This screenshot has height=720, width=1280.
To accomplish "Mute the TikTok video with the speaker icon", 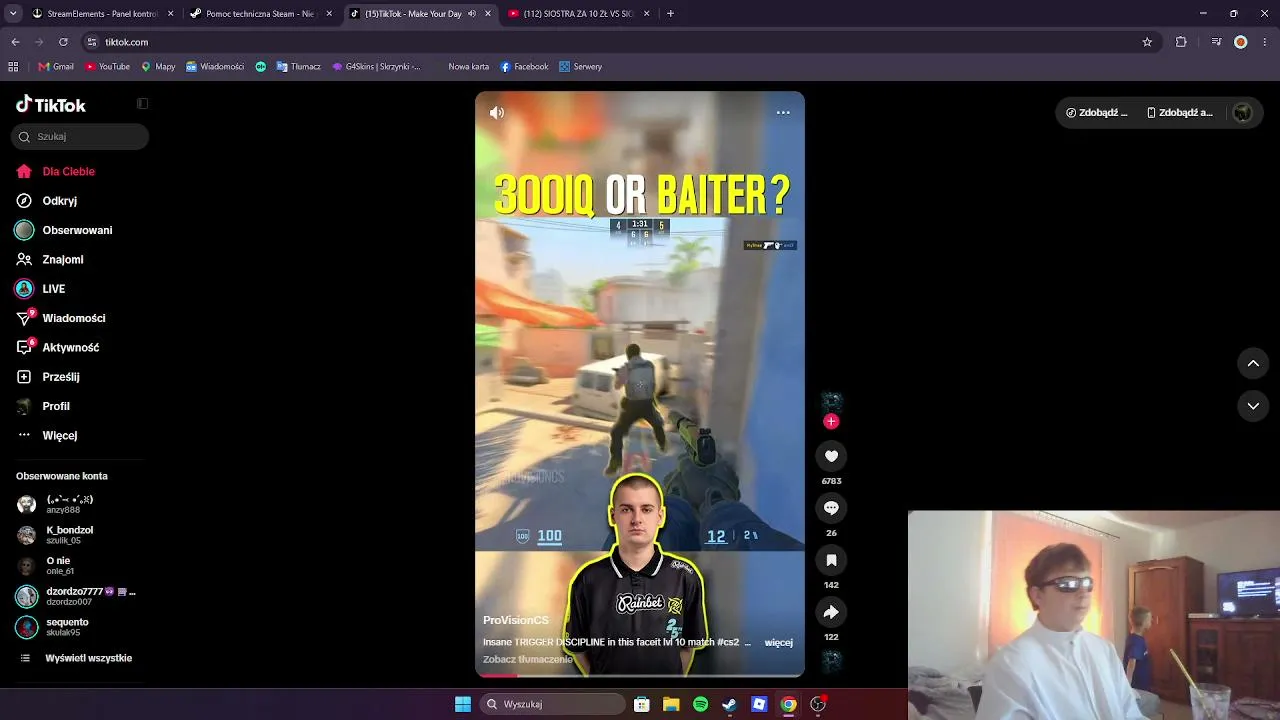I will (496, 113).
